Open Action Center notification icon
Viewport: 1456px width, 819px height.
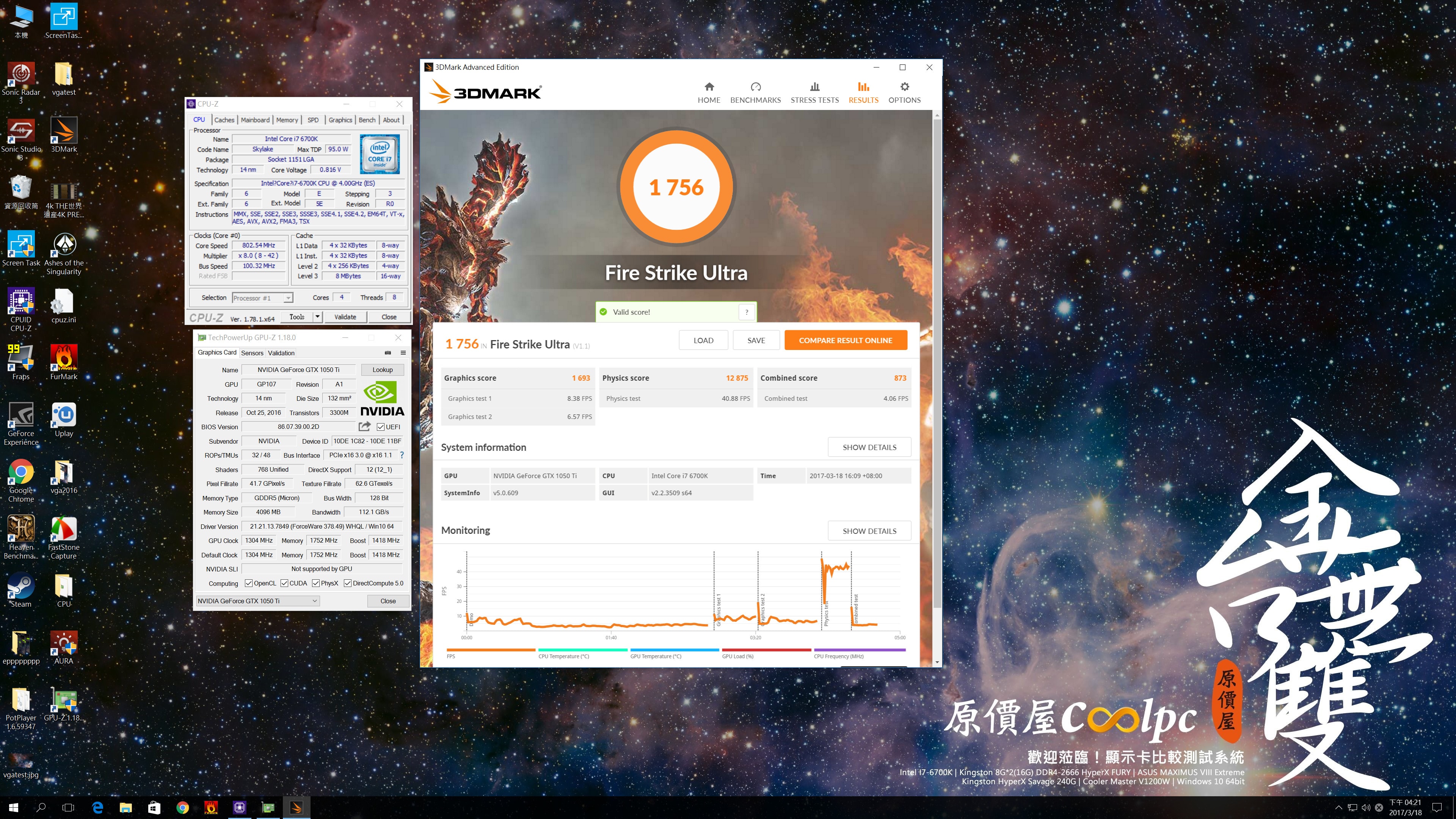1437,808
